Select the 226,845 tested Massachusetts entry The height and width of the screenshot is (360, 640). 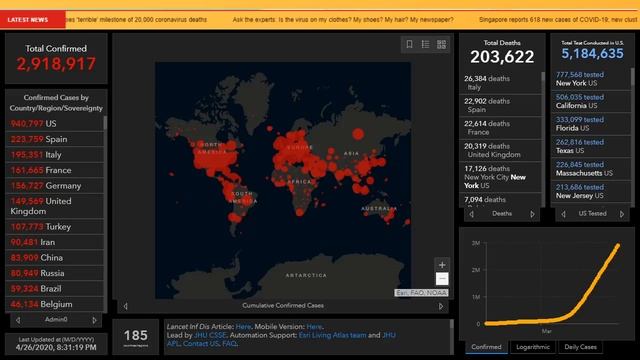591,169
